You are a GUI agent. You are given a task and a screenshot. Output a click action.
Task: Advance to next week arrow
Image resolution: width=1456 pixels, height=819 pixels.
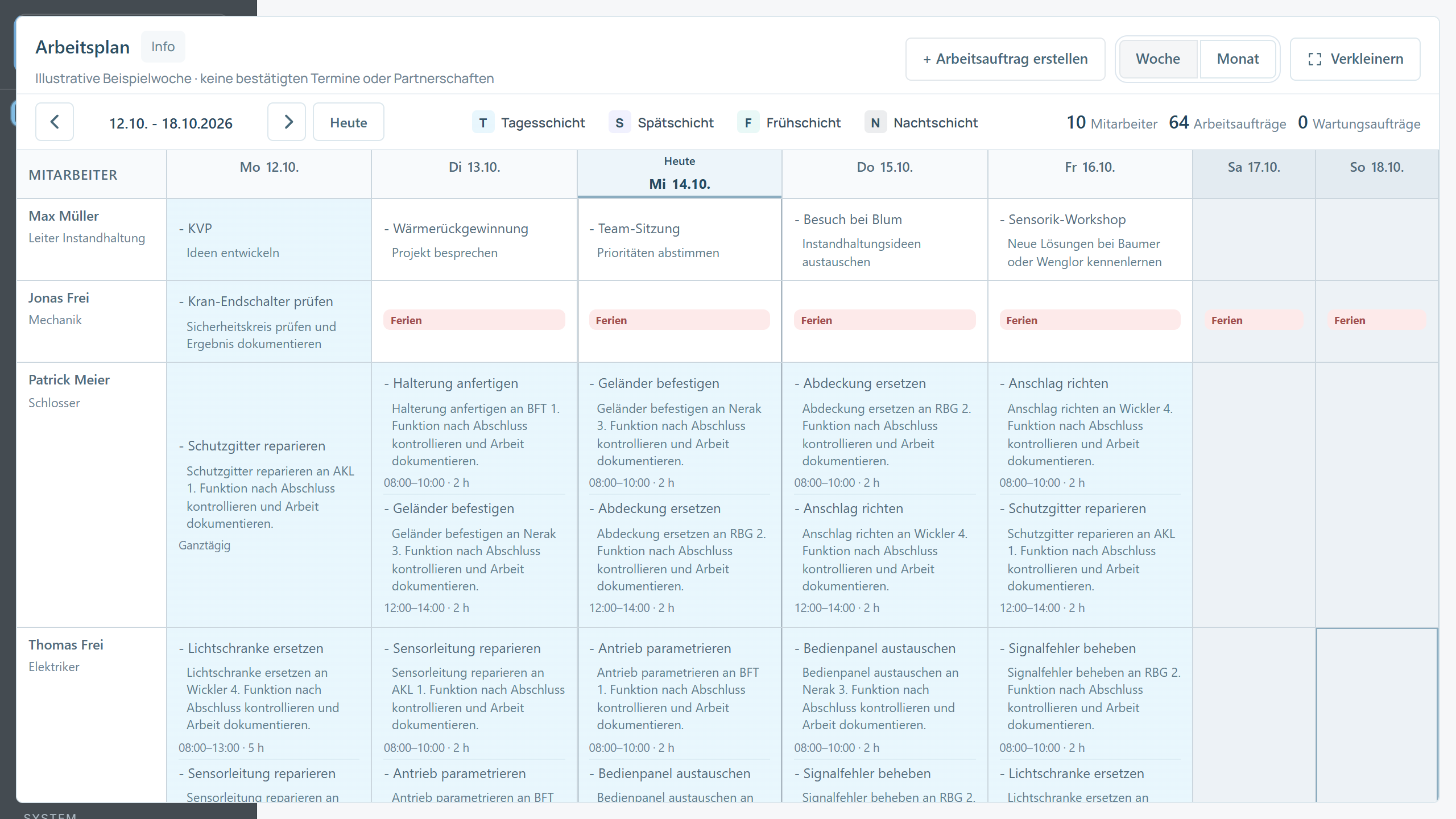287,122
